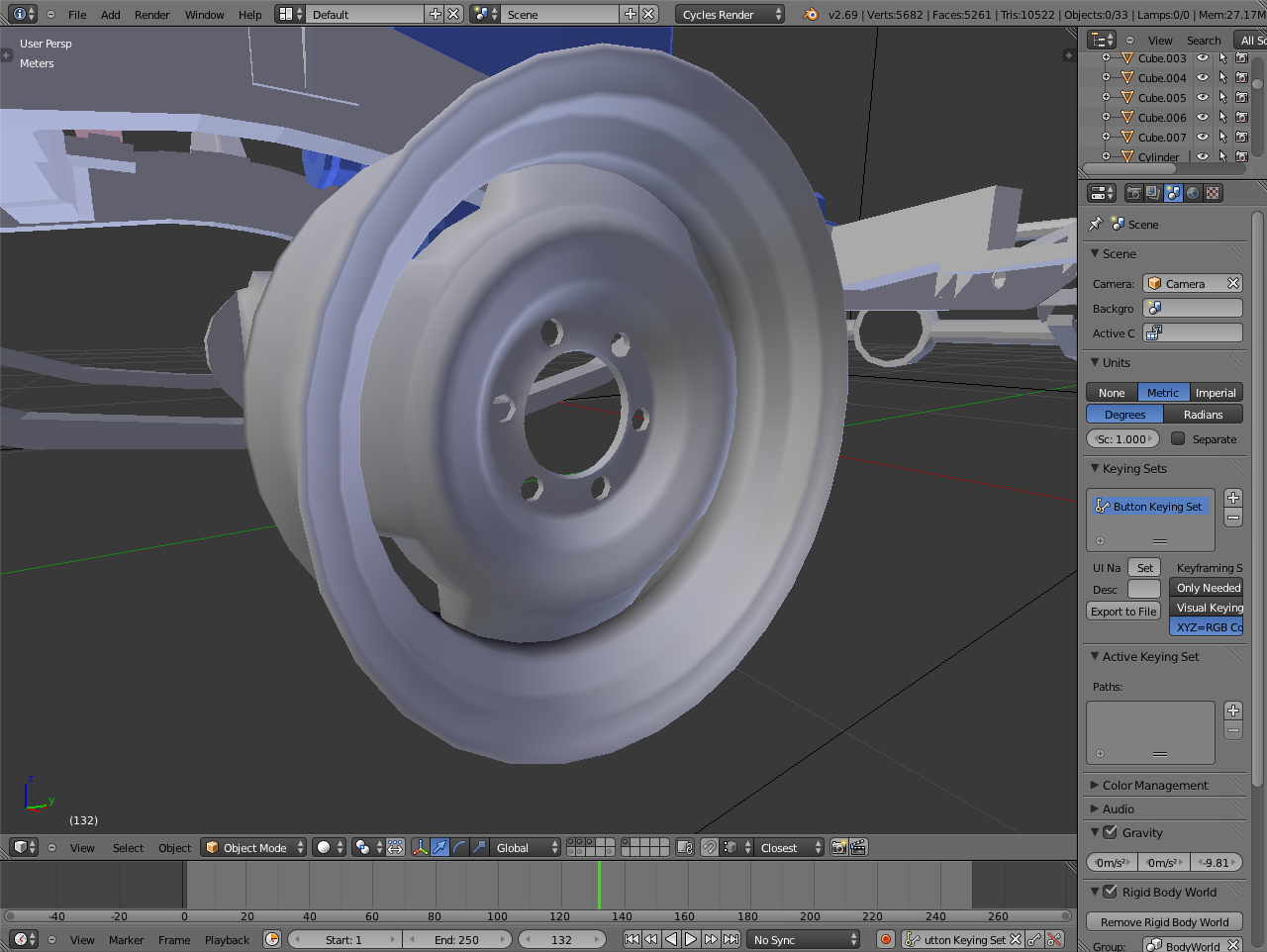Click the delete keyframes key icon

click(1054, 939)
